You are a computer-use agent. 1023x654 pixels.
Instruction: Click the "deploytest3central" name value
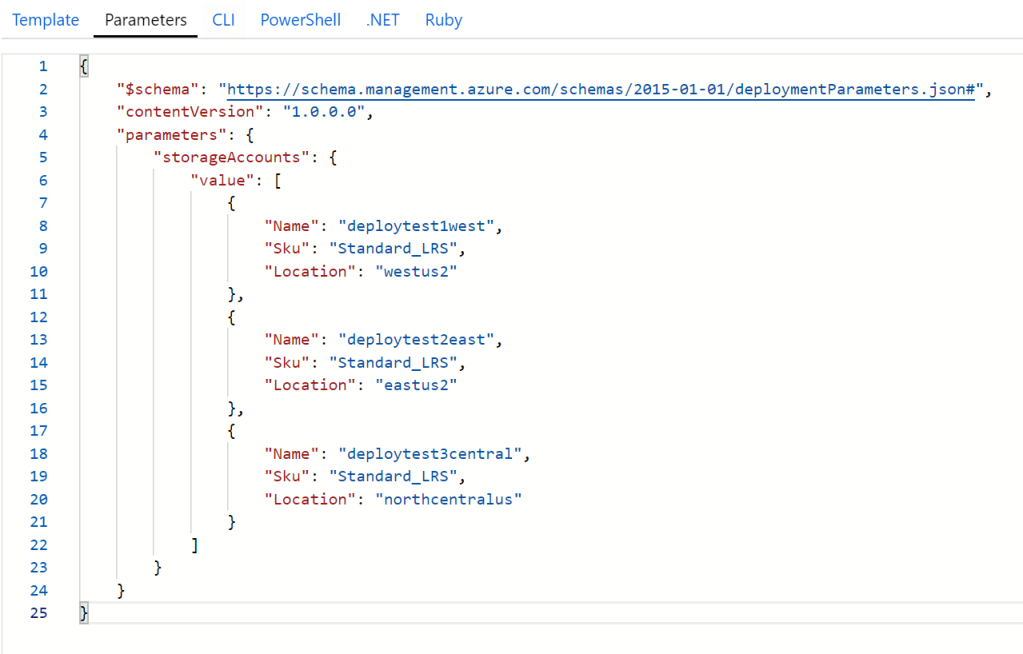pos(430,453)
